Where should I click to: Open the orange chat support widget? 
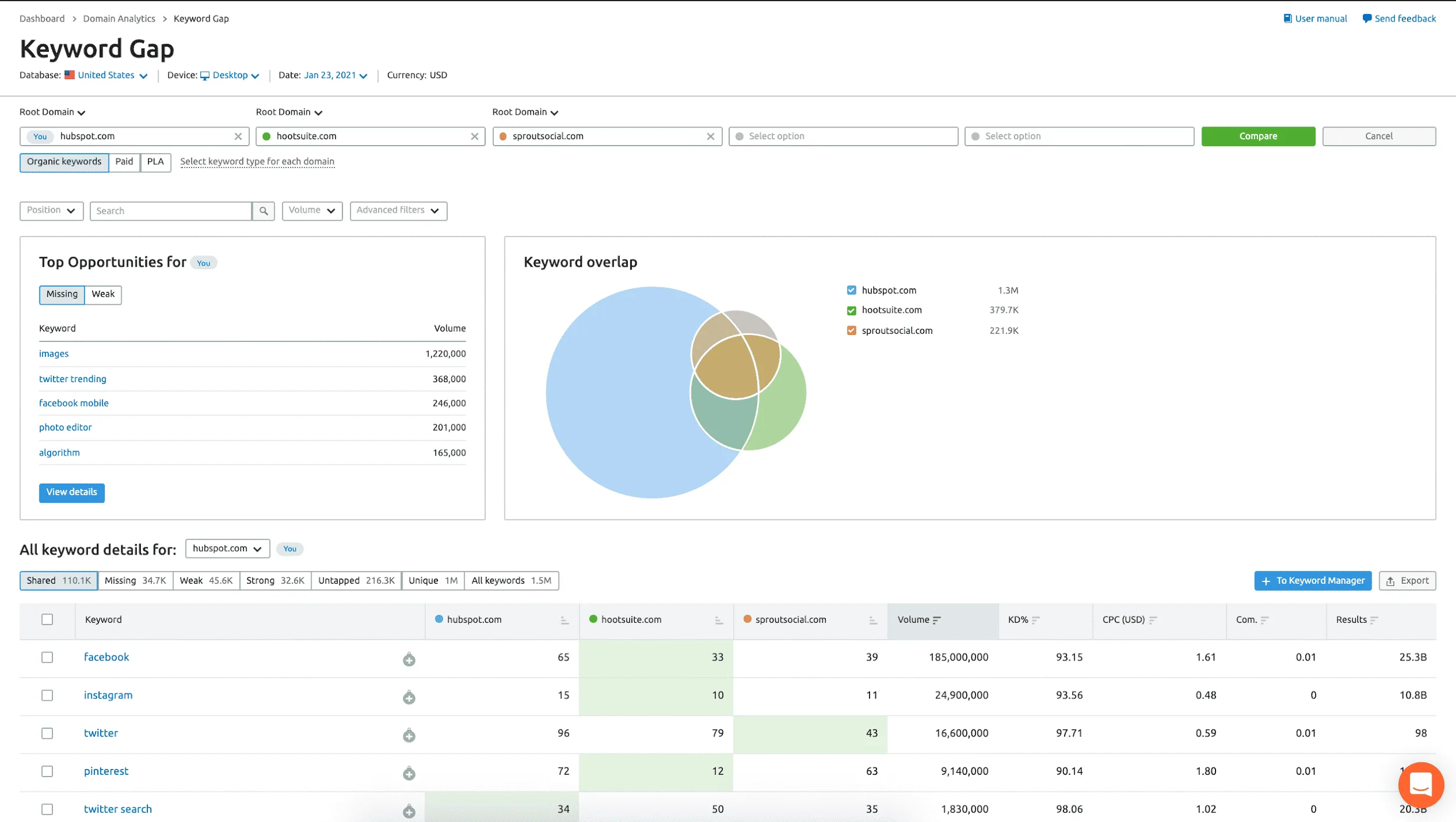tap(1421, 785)
